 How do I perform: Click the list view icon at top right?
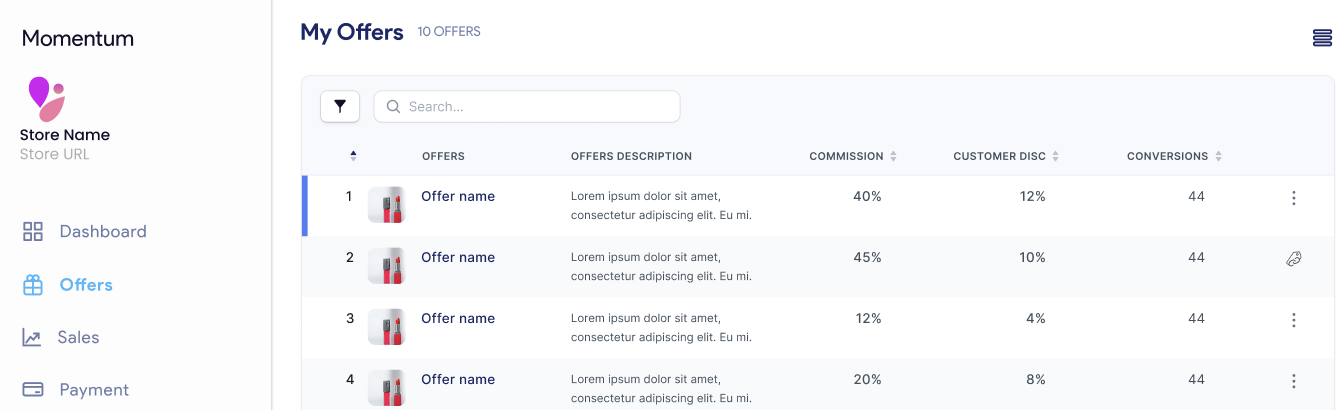click(x=1322, y=38)
